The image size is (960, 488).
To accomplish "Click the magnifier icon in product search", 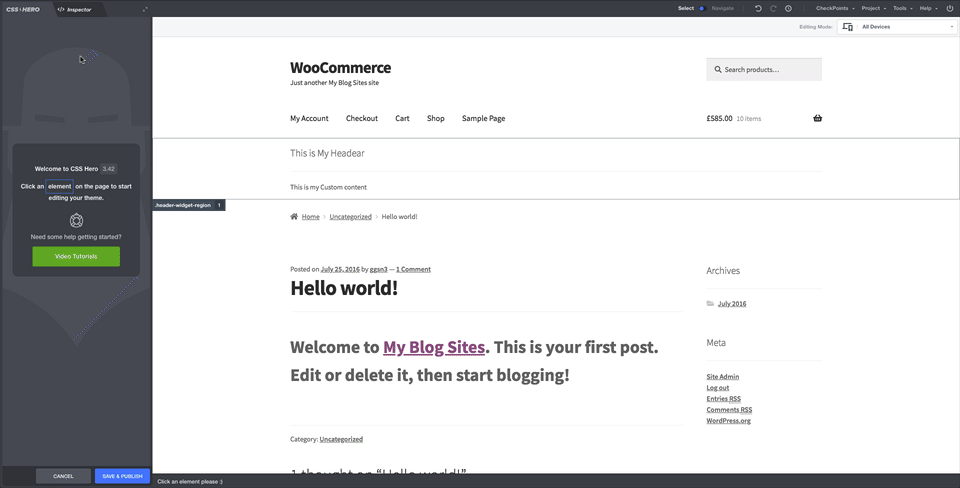I will coord(718,70).
